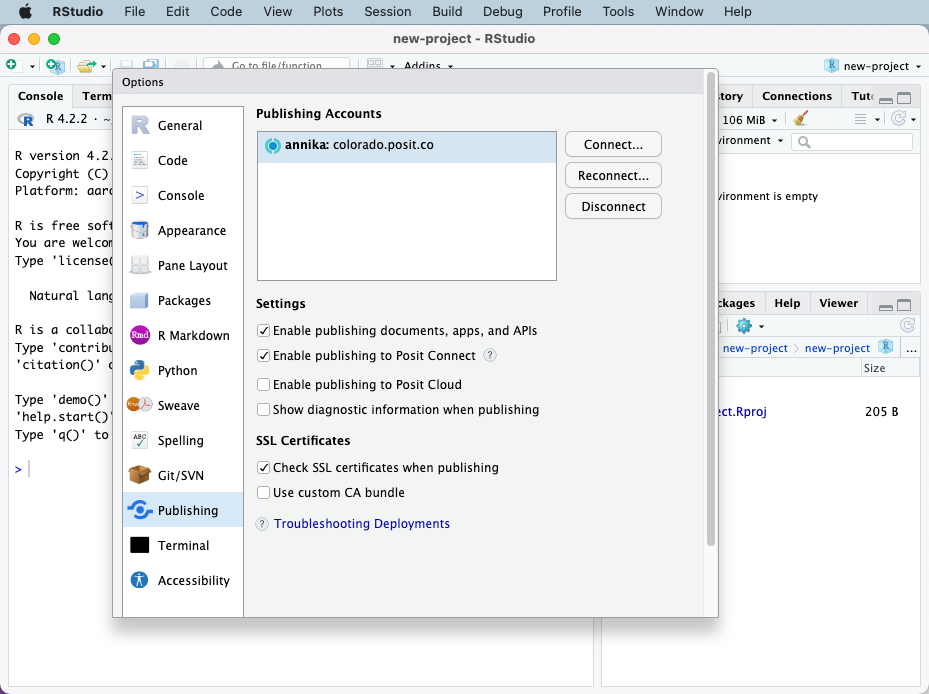Uncheck Enable publishing to Posit Connect

click(x=264, y=356)
